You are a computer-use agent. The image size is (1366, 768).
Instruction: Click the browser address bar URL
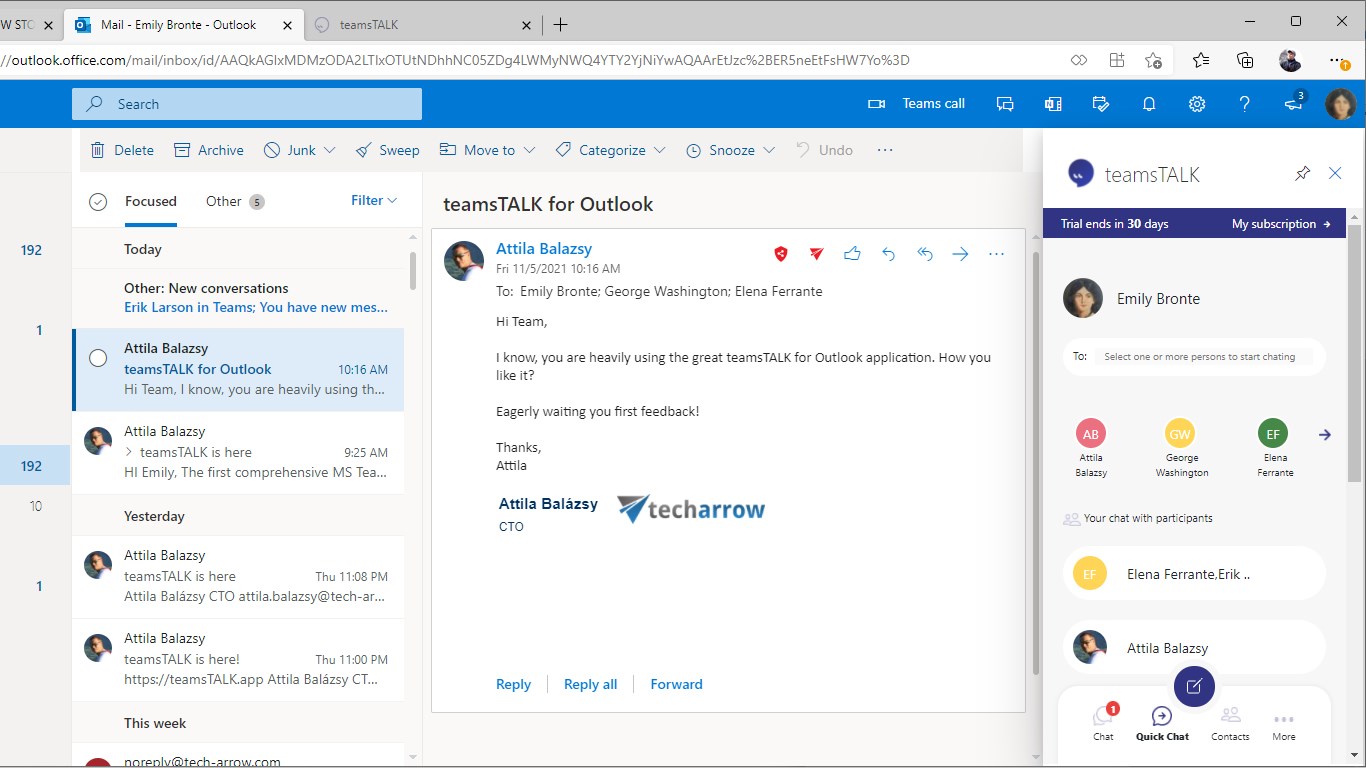click(455, 60)
